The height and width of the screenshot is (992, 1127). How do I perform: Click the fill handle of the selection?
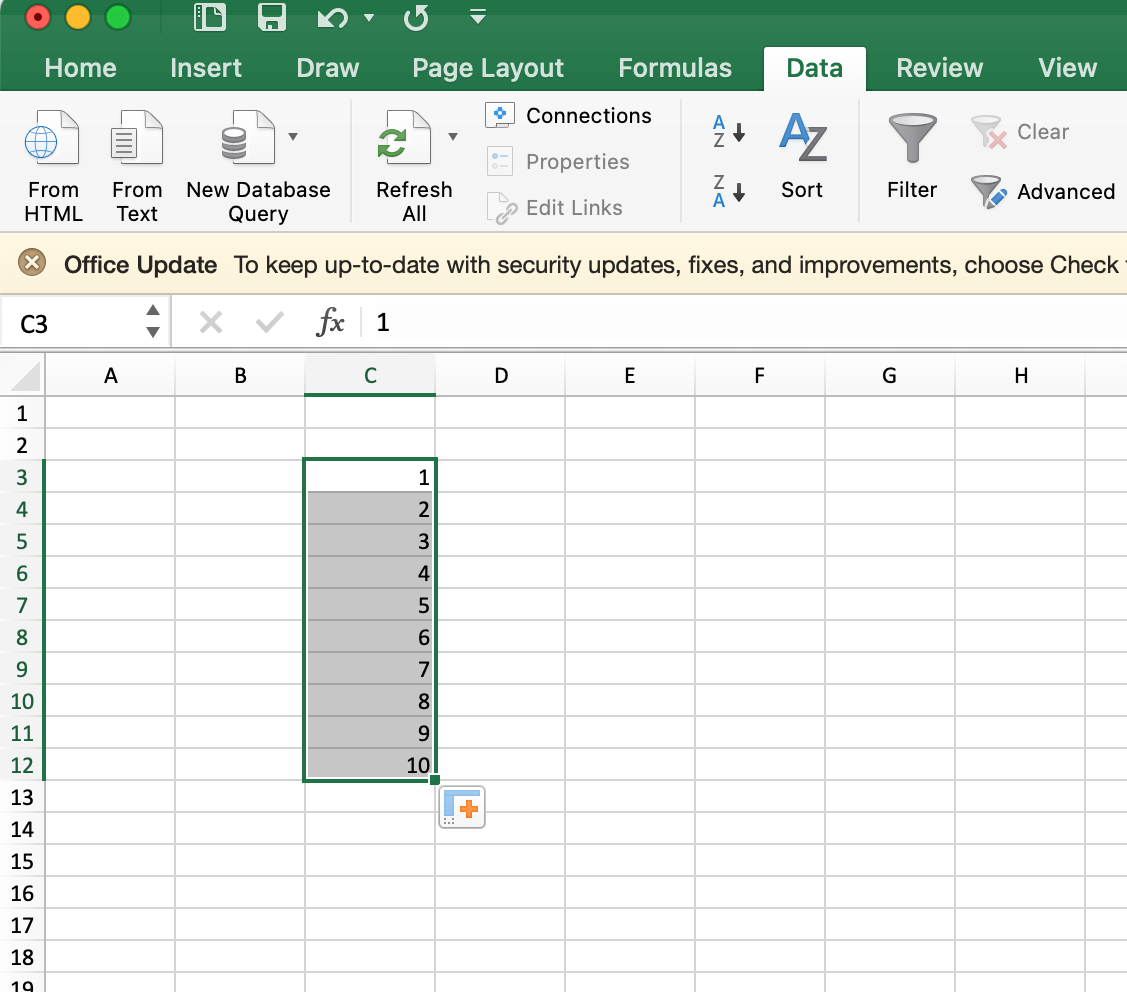pyautogui.click(x=435, y=780)
